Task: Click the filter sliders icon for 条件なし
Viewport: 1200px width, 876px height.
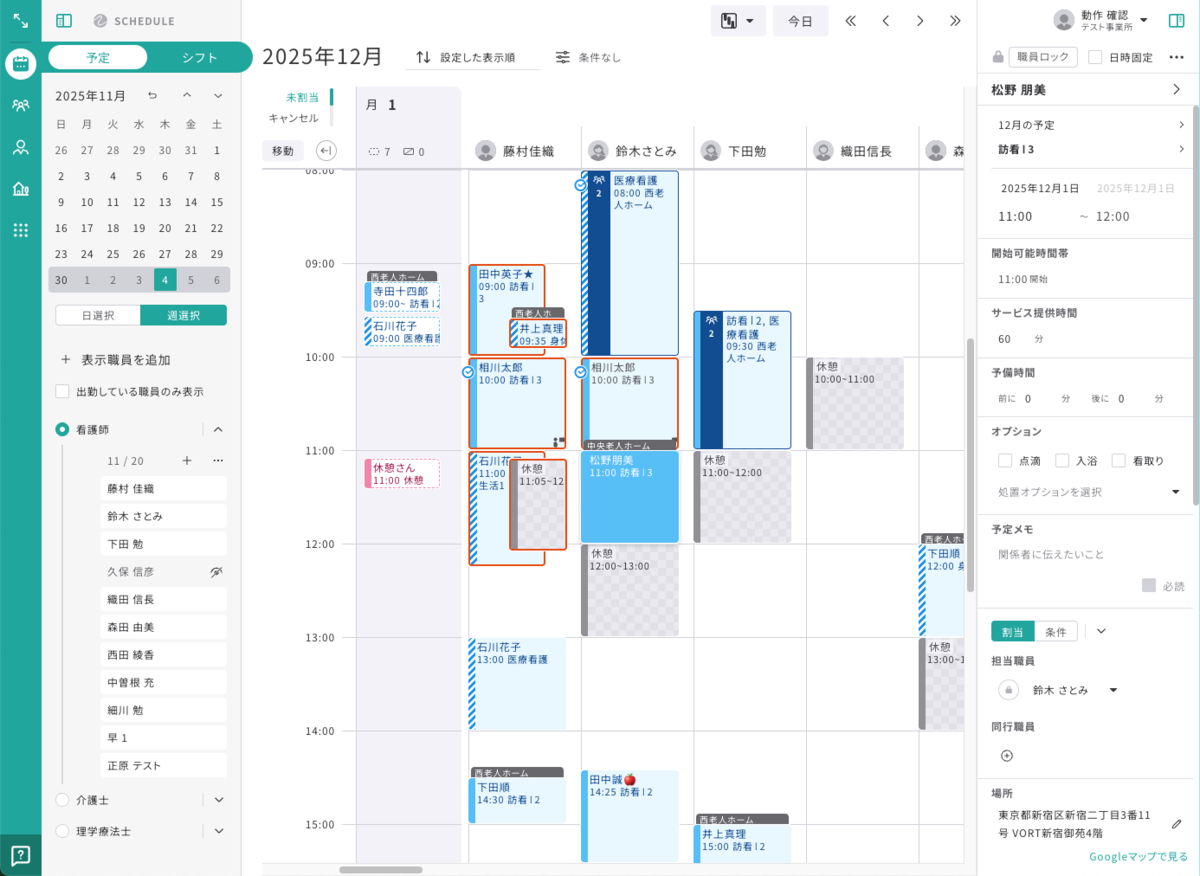Action: click(564, 57)
